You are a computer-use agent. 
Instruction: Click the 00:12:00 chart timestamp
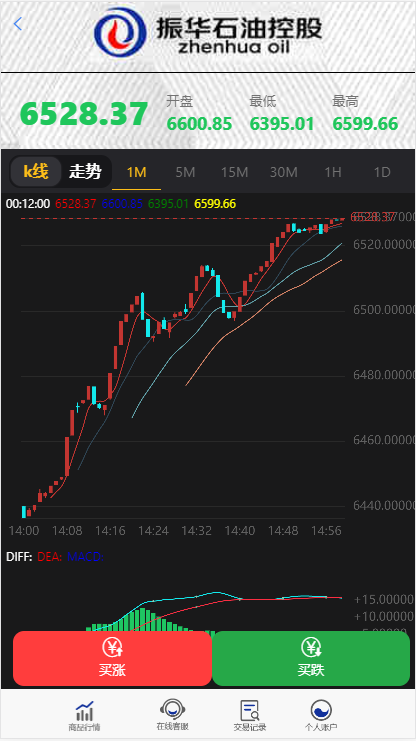28,204
